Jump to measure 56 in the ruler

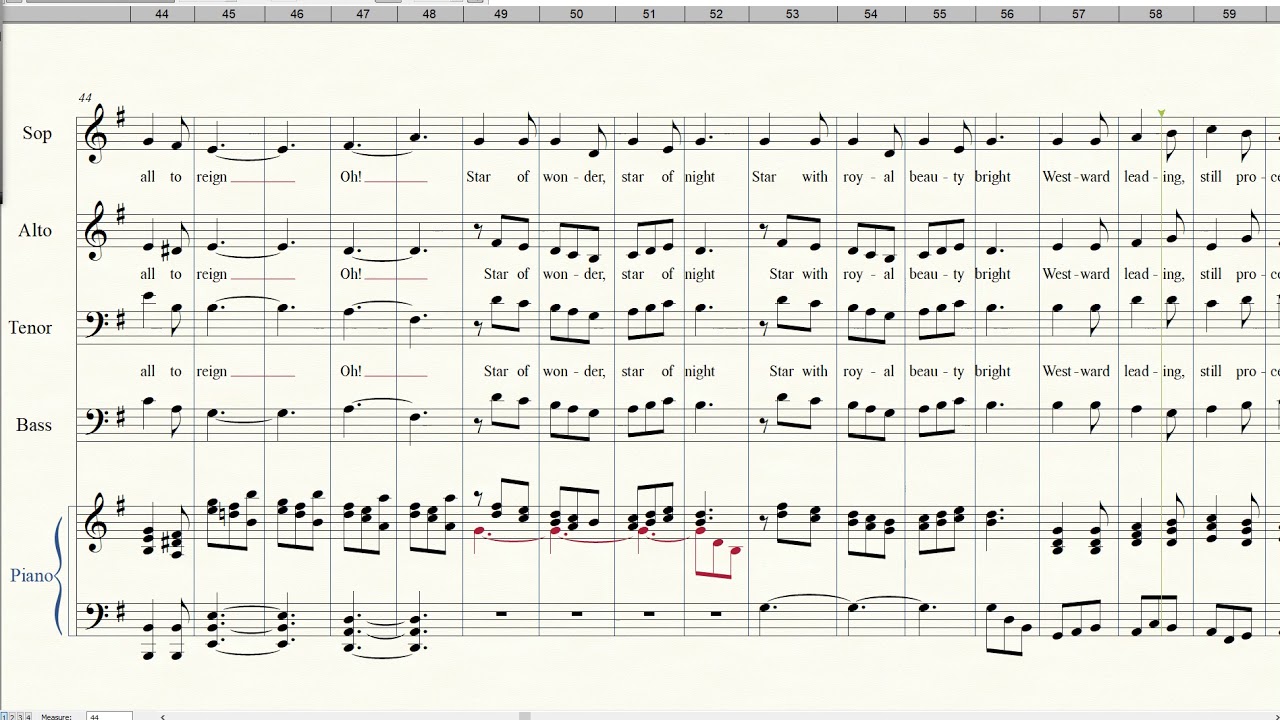[x=1007, y=14]
